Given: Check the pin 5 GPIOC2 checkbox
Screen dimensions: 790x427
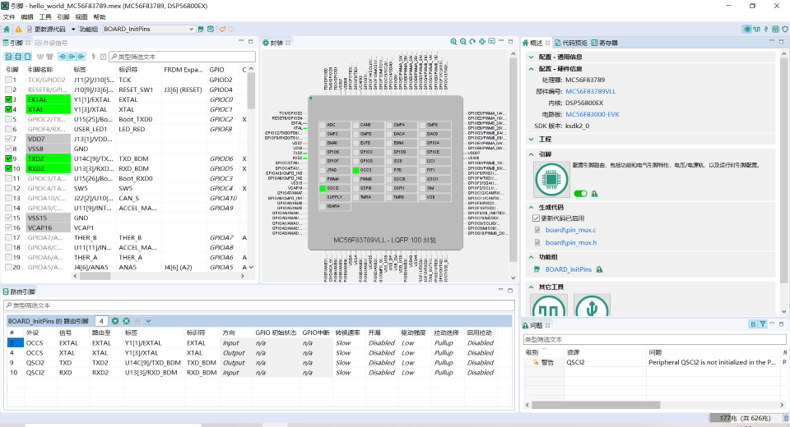Looking at the screenshot, I should click(10, 120).
